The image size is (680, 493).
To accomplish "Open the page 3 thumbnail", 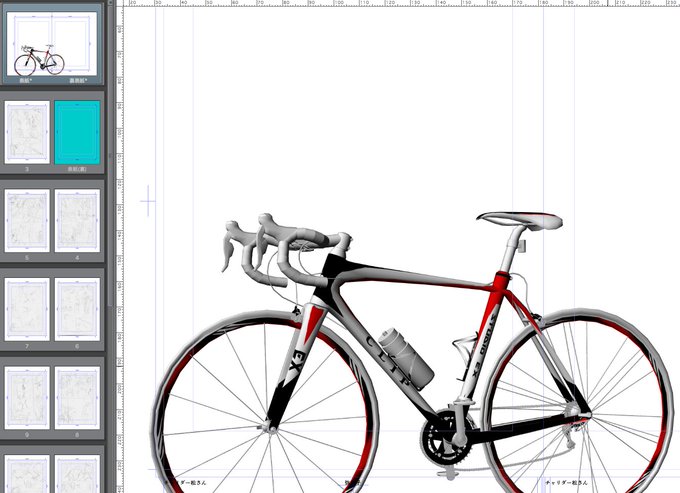I will (x=27, y=133).
